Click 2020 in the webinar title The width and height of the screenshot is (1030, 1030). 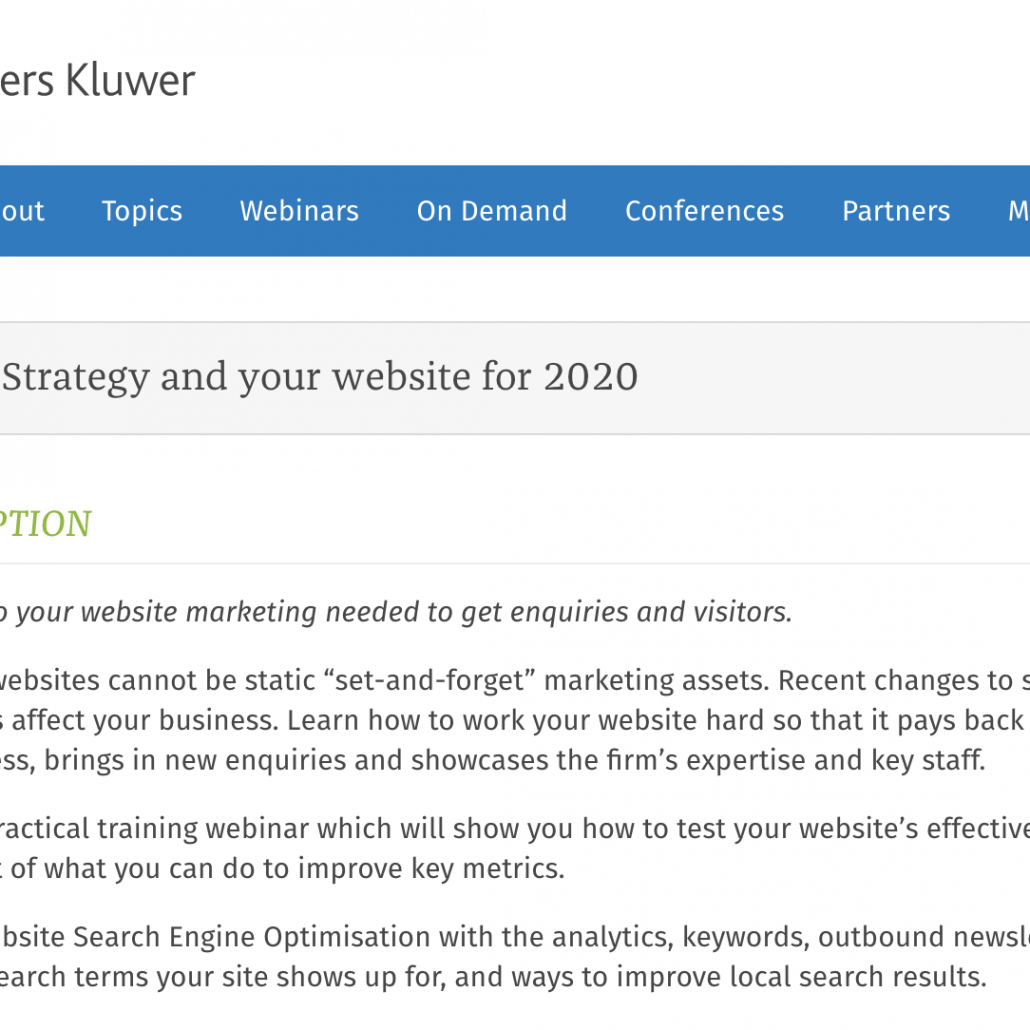coord(591,377)
